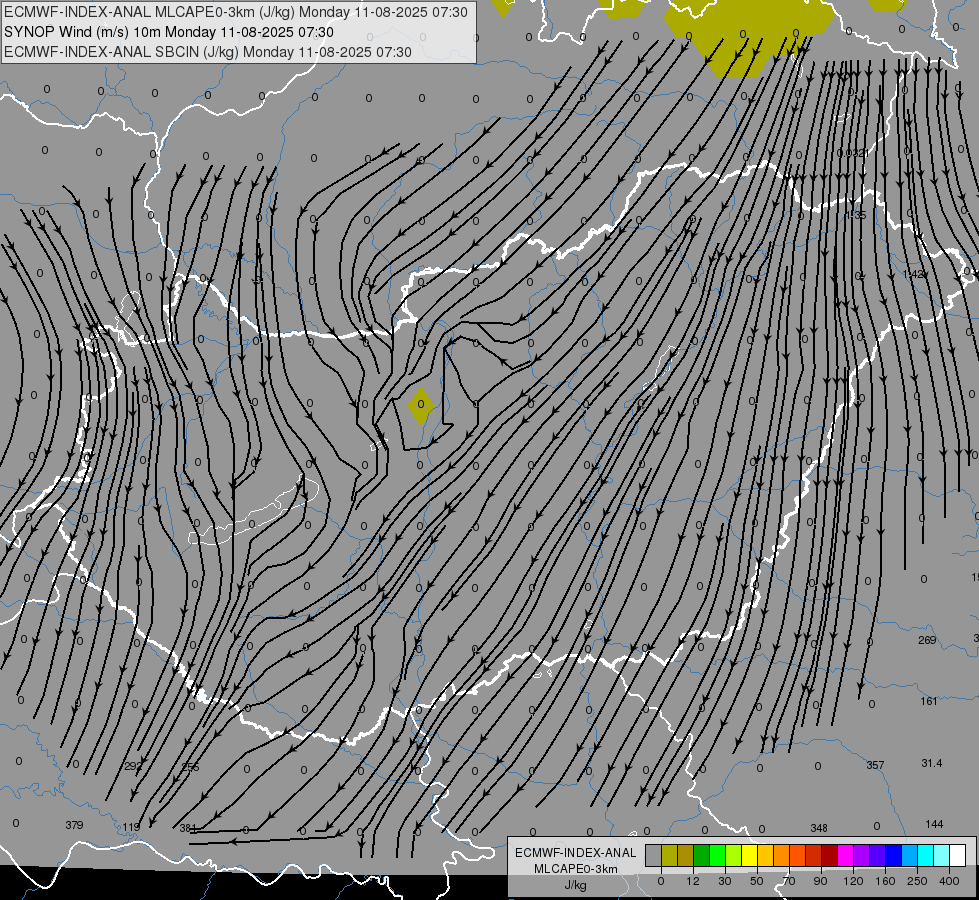Select the dark red swatch after 90

click(x=829, y=855)
